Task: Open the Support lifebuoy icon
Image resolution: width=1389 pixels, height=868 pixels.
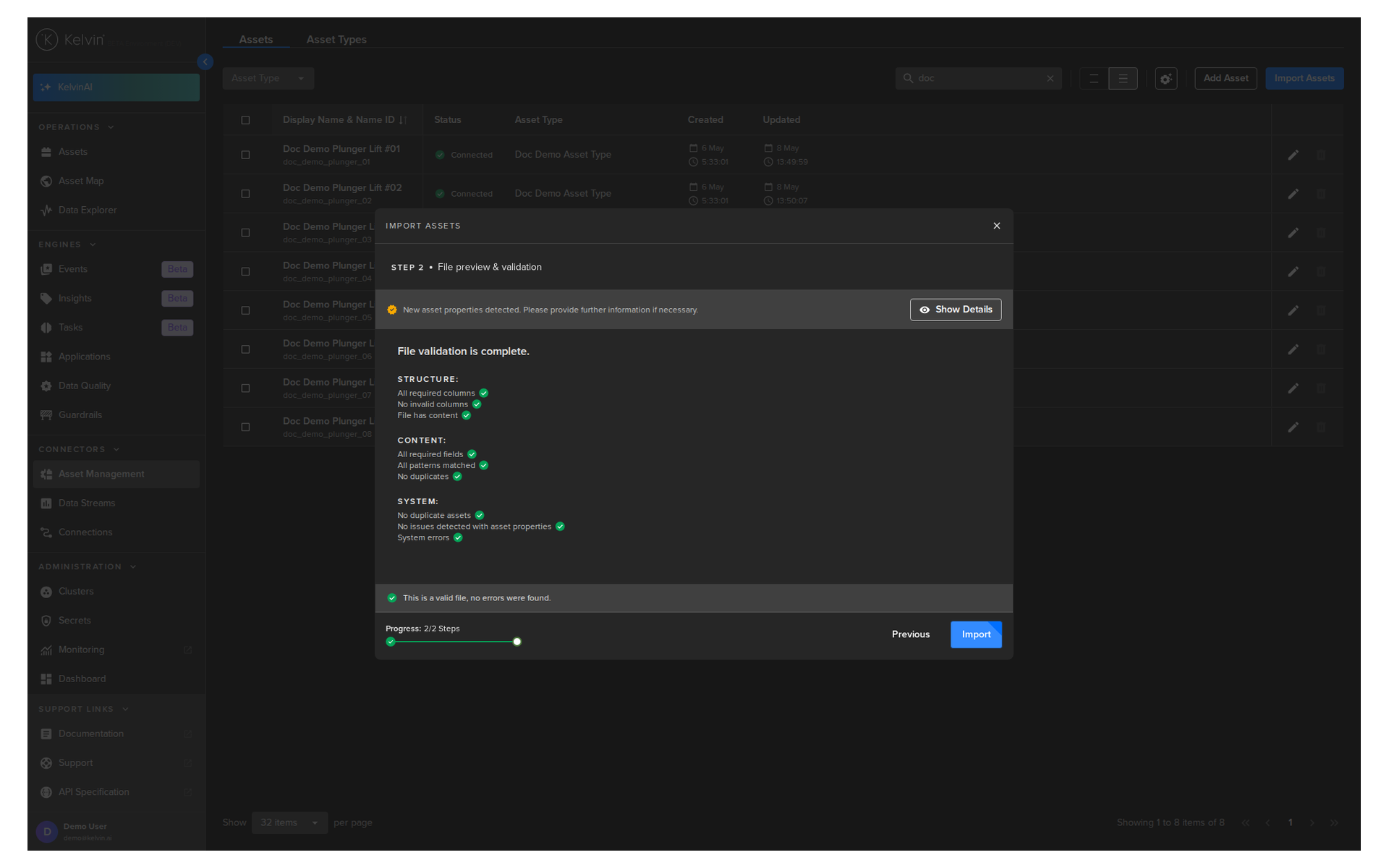Action: (46, 763)
